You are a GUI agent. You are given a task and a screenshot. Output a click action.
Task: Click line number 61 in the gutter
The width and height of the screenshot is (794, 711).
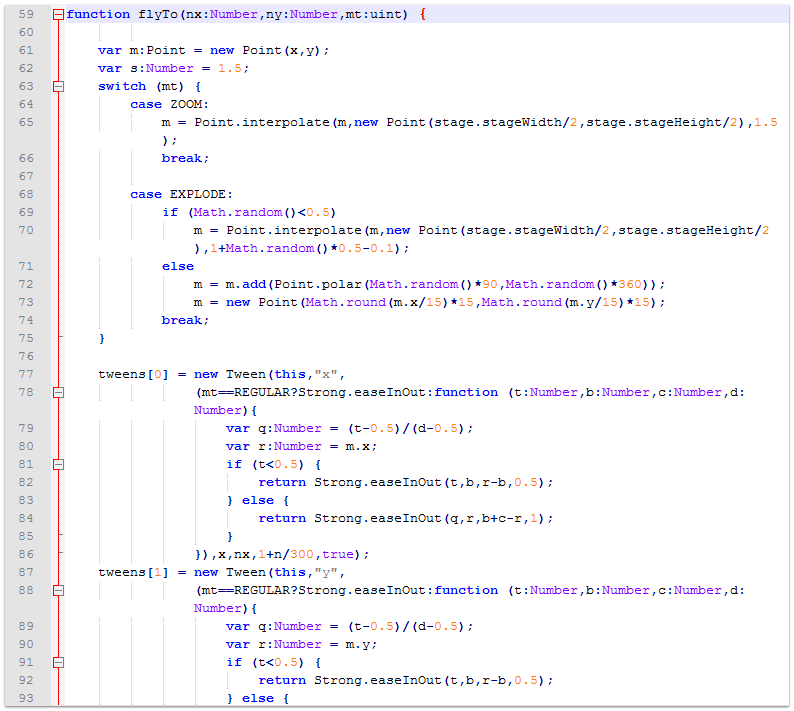click(x=26, y=51)
